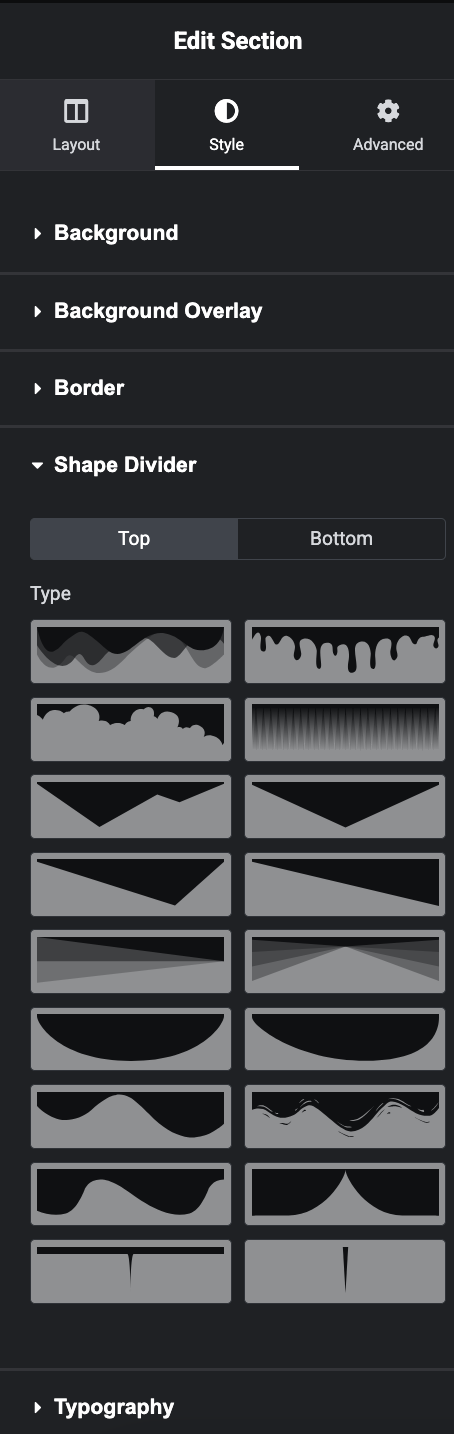Select the Top shape divider position

134,538
